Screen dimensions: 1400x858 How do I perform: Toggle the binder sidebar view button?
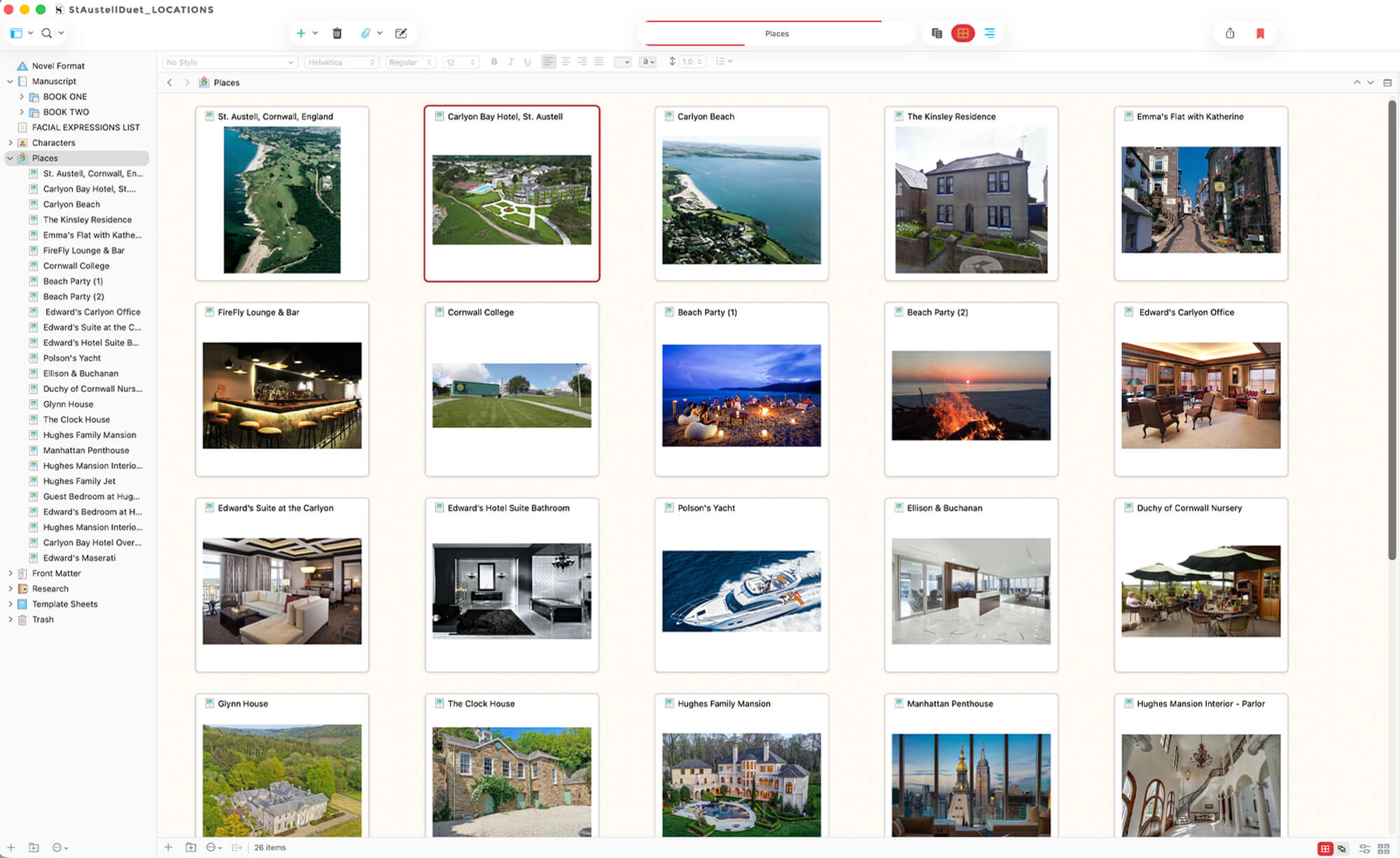(16, 33)
